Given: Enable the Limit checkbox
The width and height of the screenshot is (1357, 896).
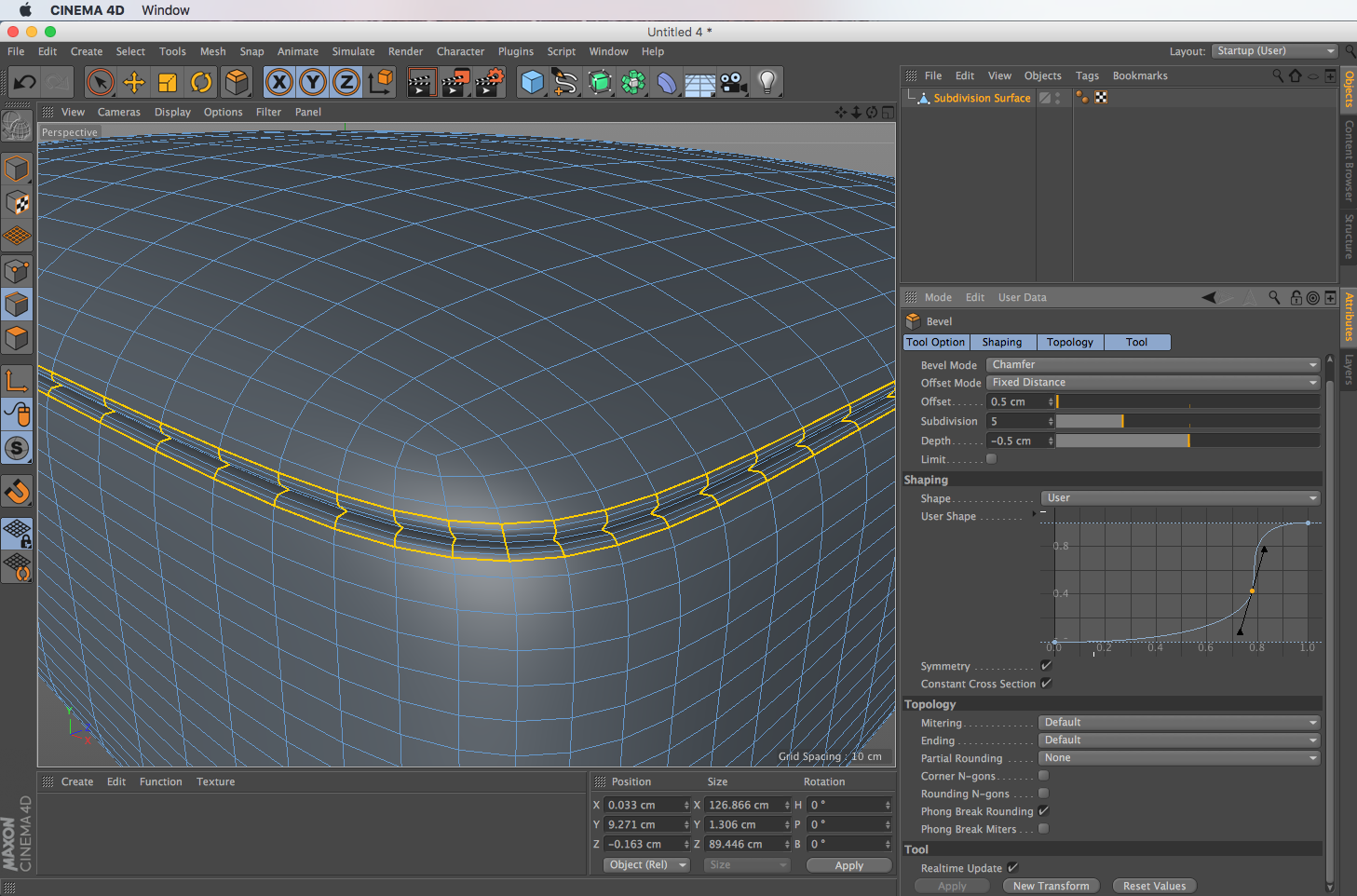Looking at the screenshot, I should (991, 459).
